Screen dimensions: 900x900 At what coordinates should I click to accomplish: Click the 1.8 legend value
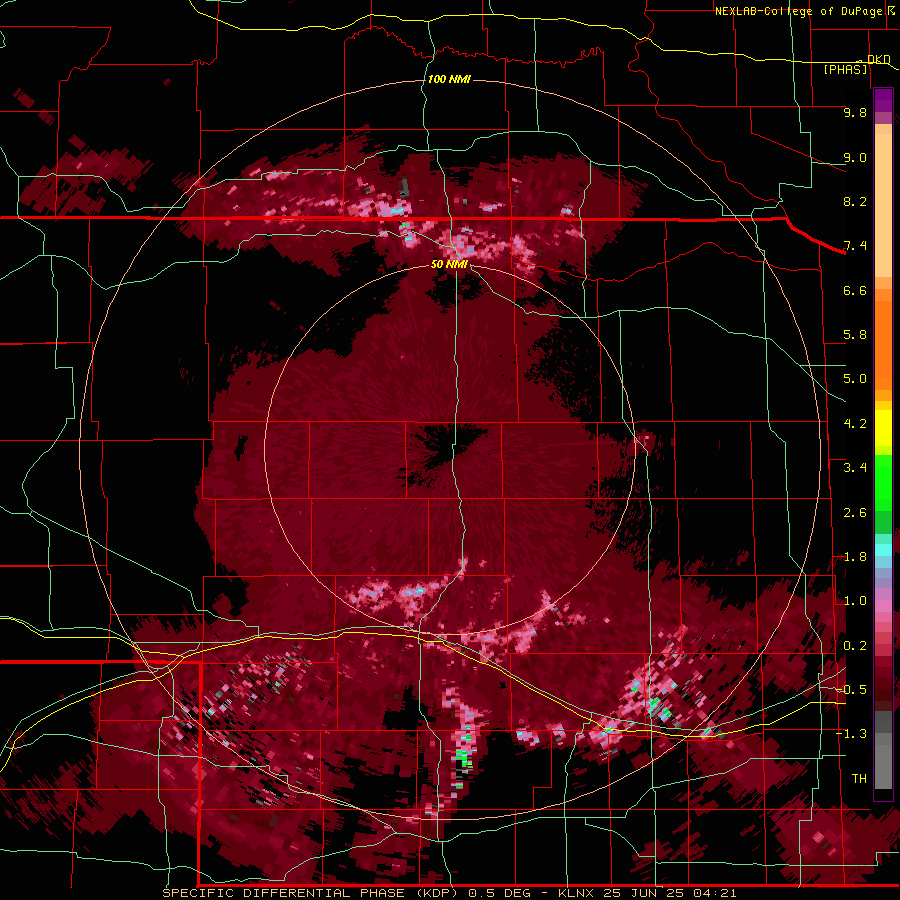pyautogui.click(x=855, y=557)
